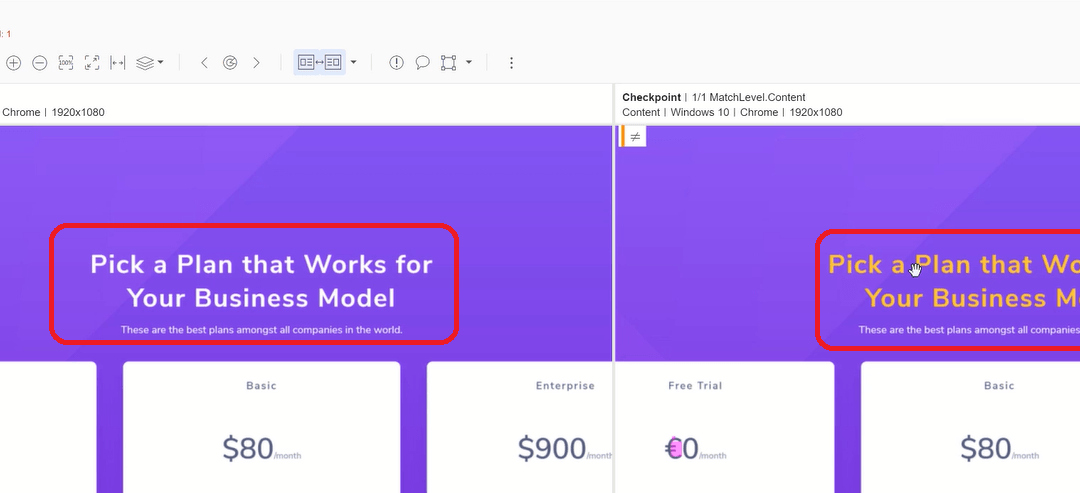Select the region annotation tool
The width and height of the screenshot is (1080, 493).
point(449,63)
